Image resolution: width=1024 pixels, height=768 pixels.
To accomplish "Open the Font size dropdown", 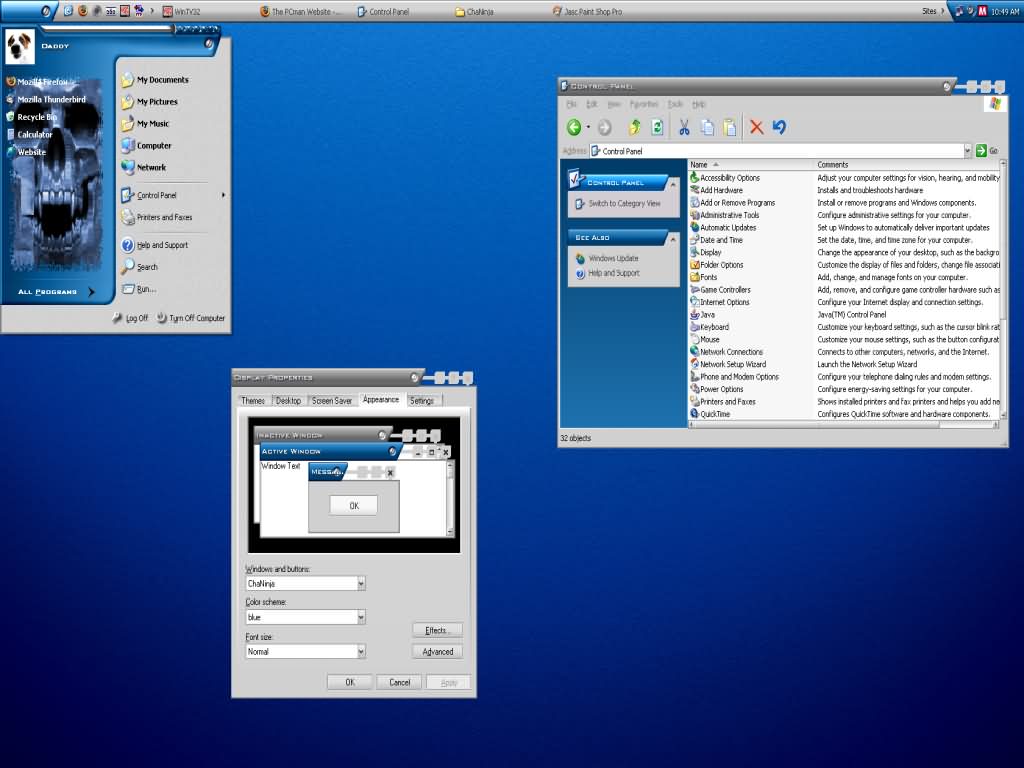I will (x=361, y=651).
